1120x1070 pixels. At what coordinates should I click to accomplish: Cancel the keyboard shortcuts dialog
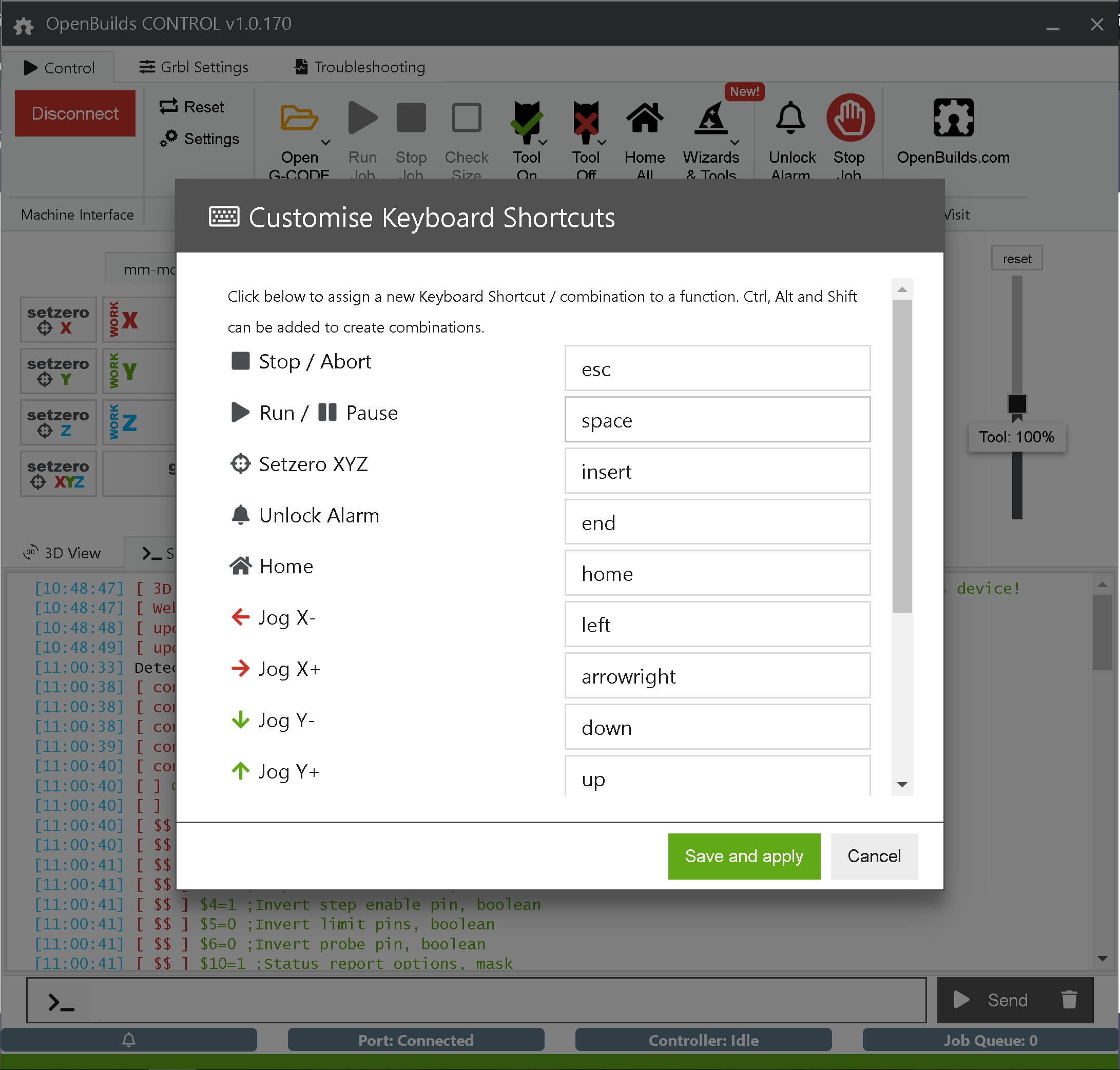[874, 855]
